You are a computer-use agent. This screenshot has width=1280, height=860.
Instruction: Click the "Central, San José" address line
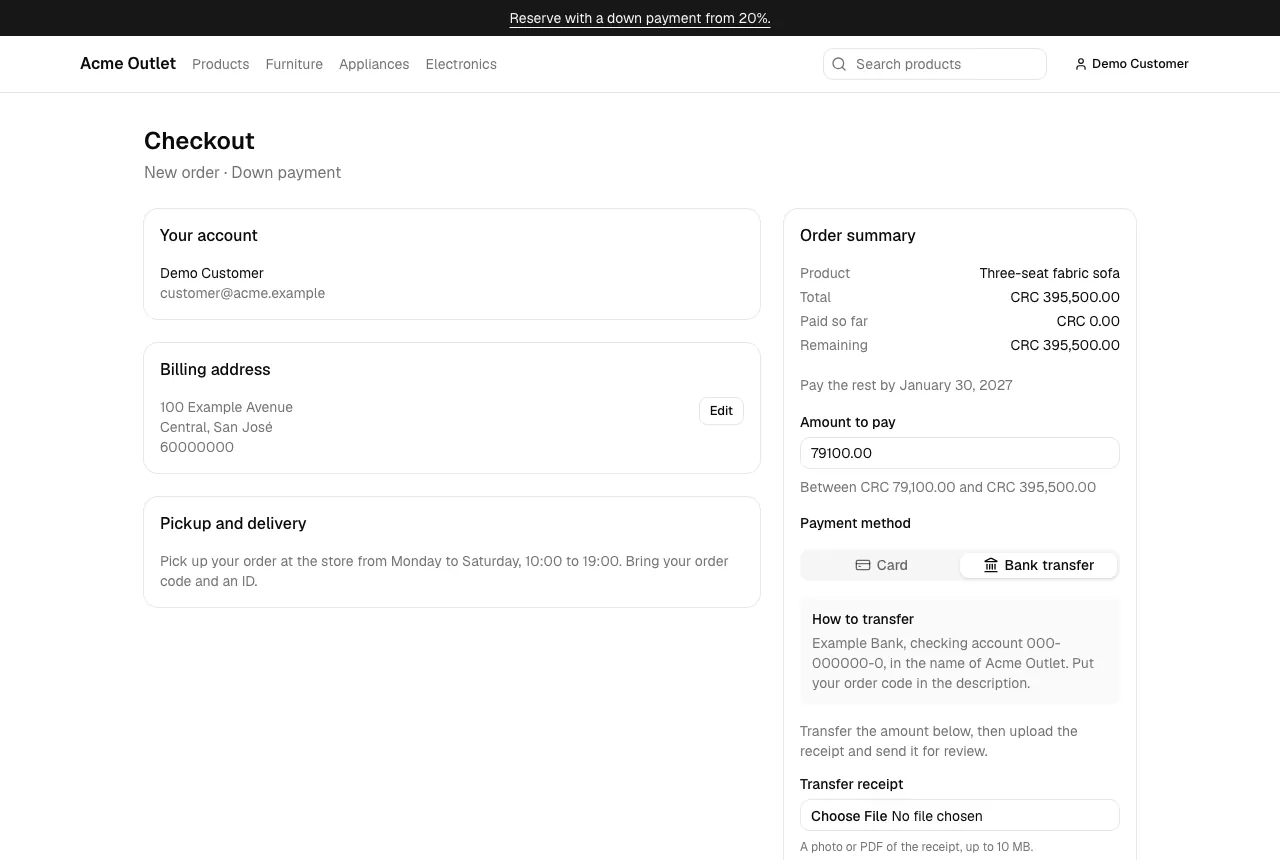coord(216,427)
